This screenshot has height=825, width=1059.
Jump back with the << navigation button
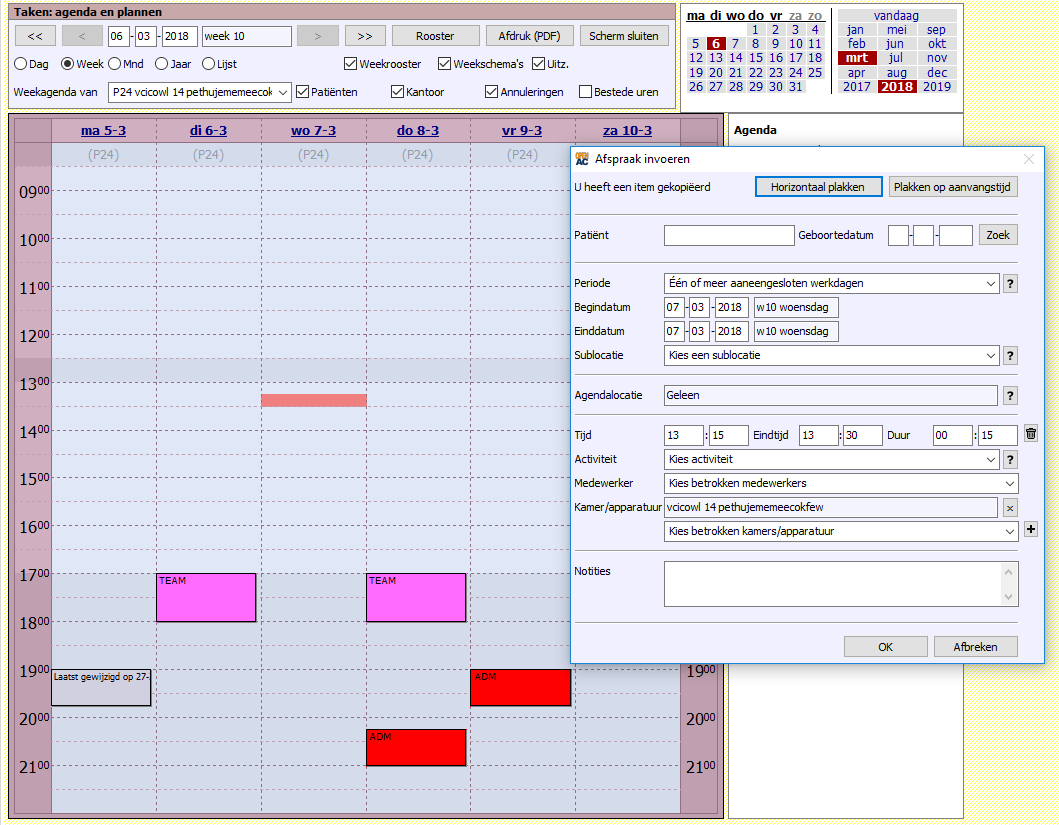[35, 36]
